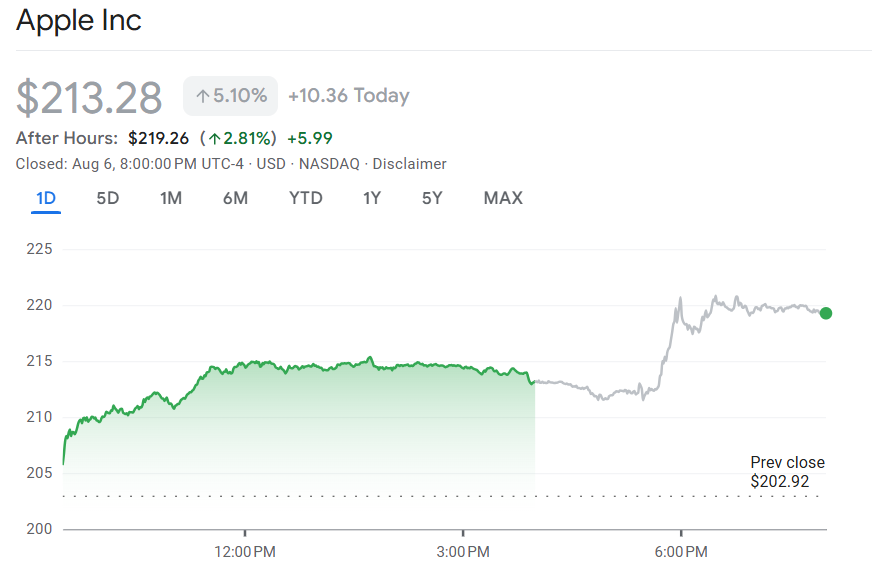This screenshot has width=872, height=580.
Task: Click the up arrow in the 5.10% badge
Action: click(203, 96)
